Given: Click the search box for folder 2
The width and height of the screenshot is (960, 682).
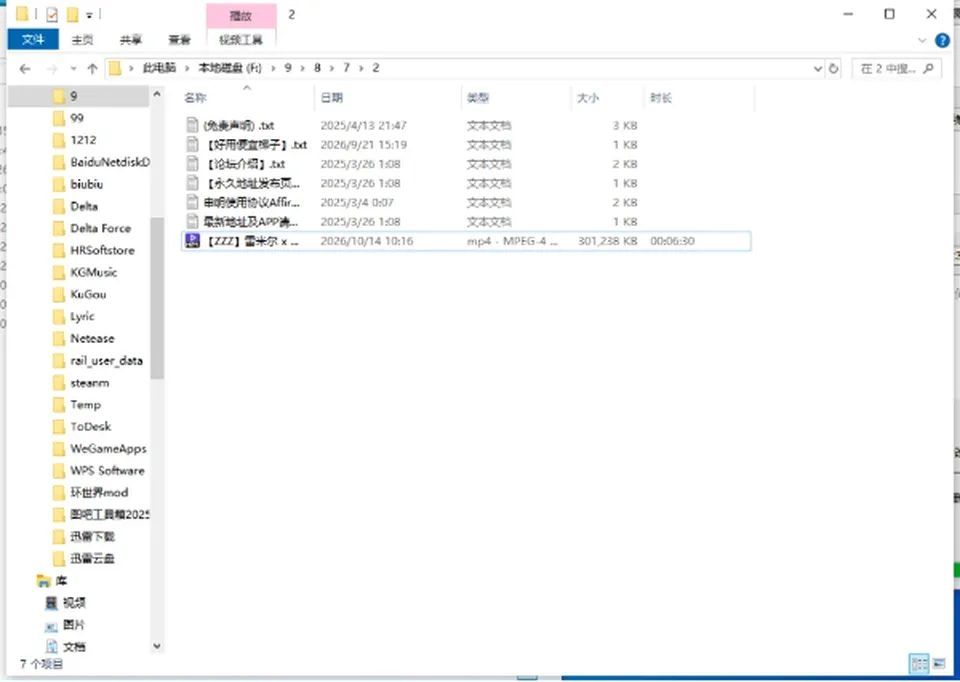Looking at the screenshot, I should [895, 69].
